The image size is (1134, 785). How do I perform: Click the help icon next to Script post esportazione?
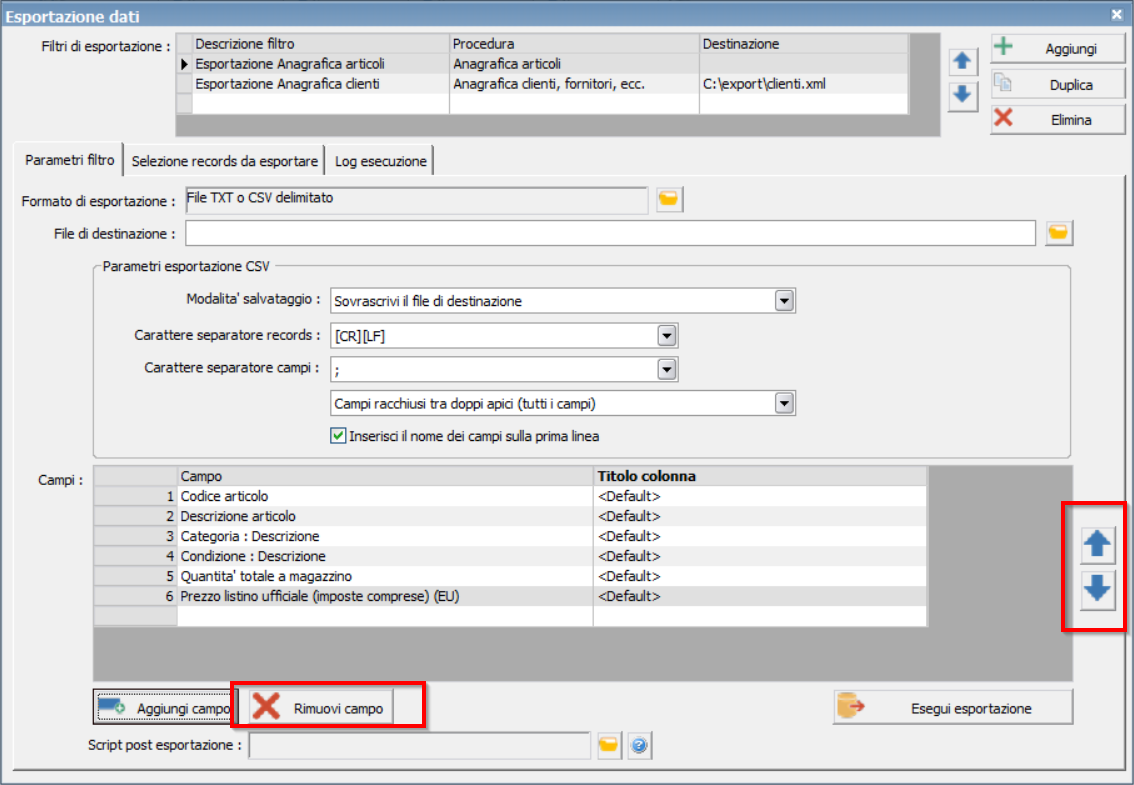pos(639,745)
